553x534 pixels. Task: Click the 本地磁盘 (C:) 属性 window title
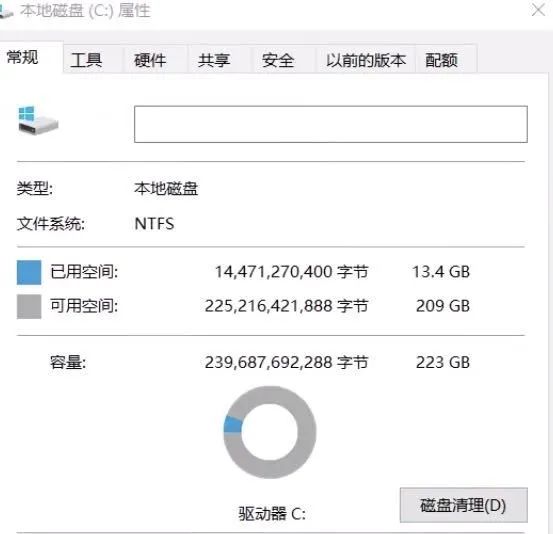(x=85, y=11)
